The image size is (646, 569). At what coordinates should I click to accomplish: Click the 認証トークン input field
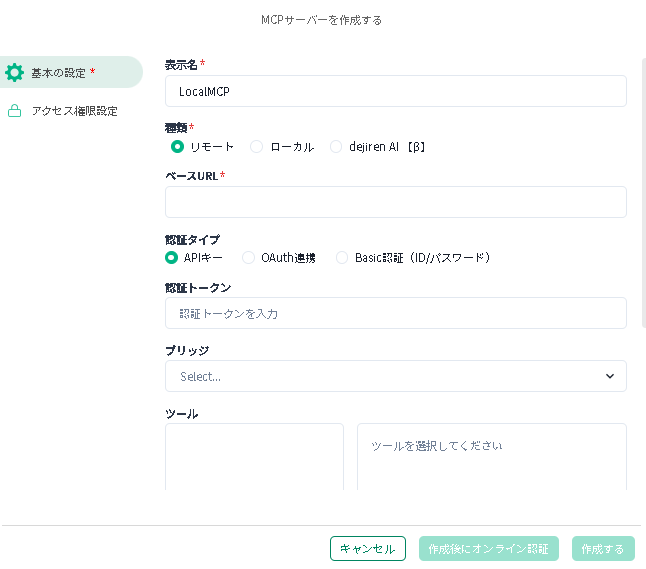point(395,313)
